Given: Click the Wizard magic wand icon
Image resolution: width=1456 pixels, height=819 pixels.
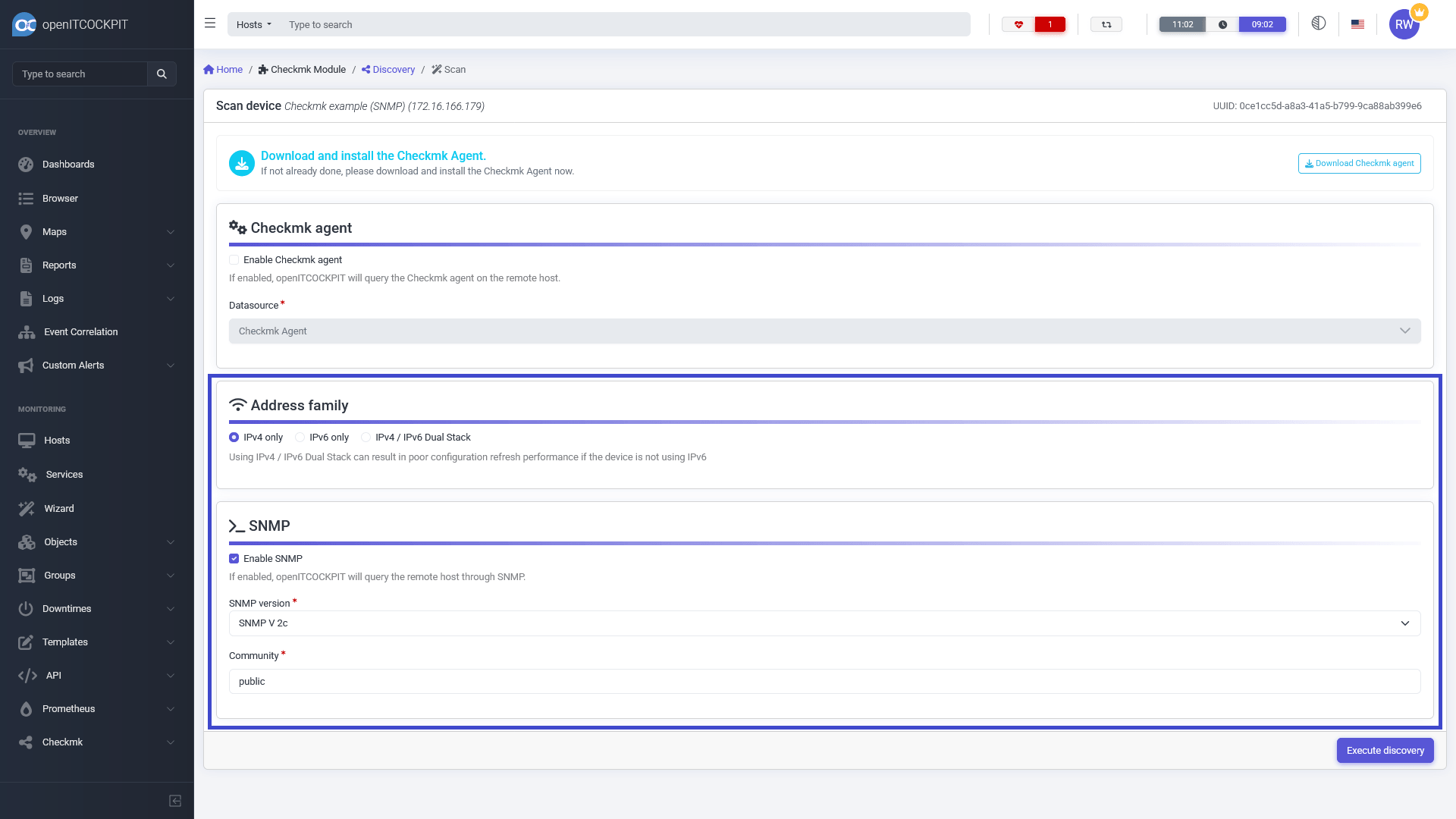Looking at the screenshot, I should pos(27,509).
